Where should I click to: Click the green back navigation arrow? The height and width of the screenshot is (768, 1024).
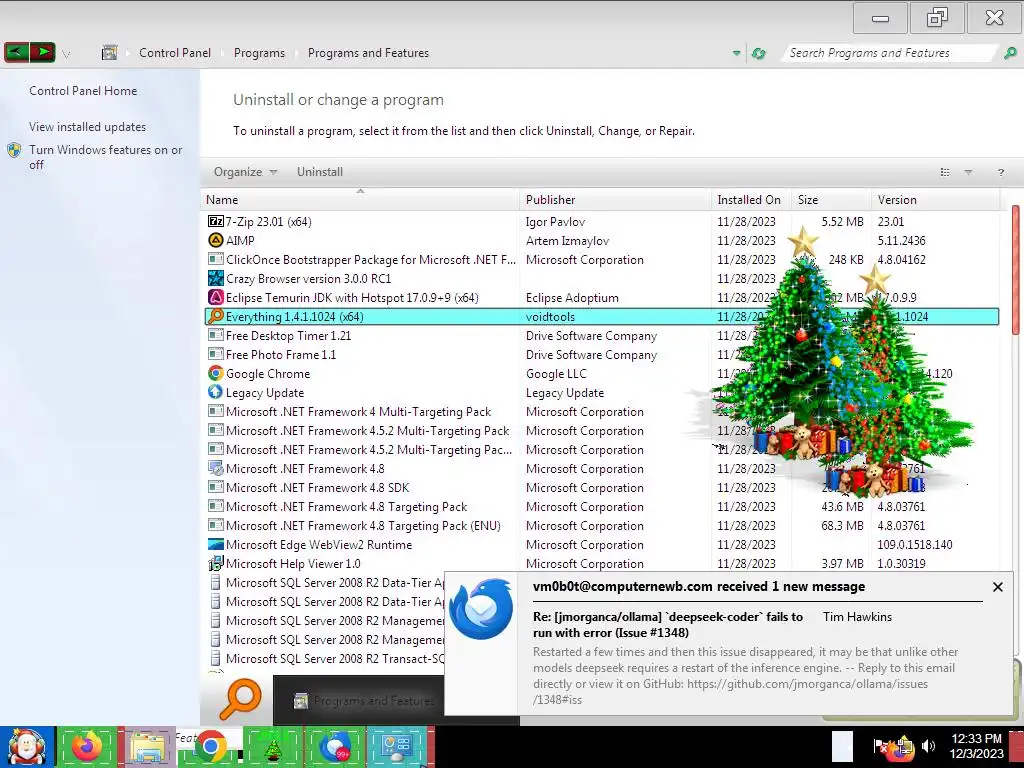(17, 52)
